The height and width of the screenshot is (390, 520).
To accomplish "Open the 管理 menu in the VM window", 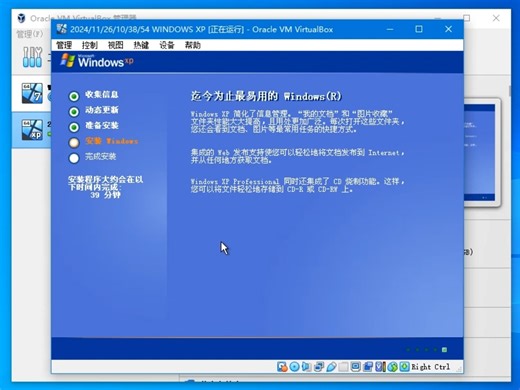I will 64,45.
